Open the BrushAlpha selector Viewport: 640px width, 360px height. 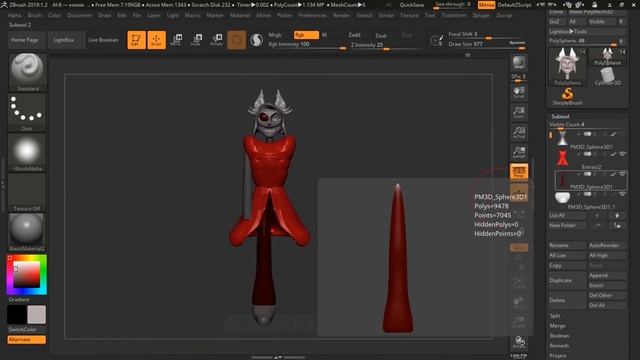pyautogui.click(x=27, y=152)
